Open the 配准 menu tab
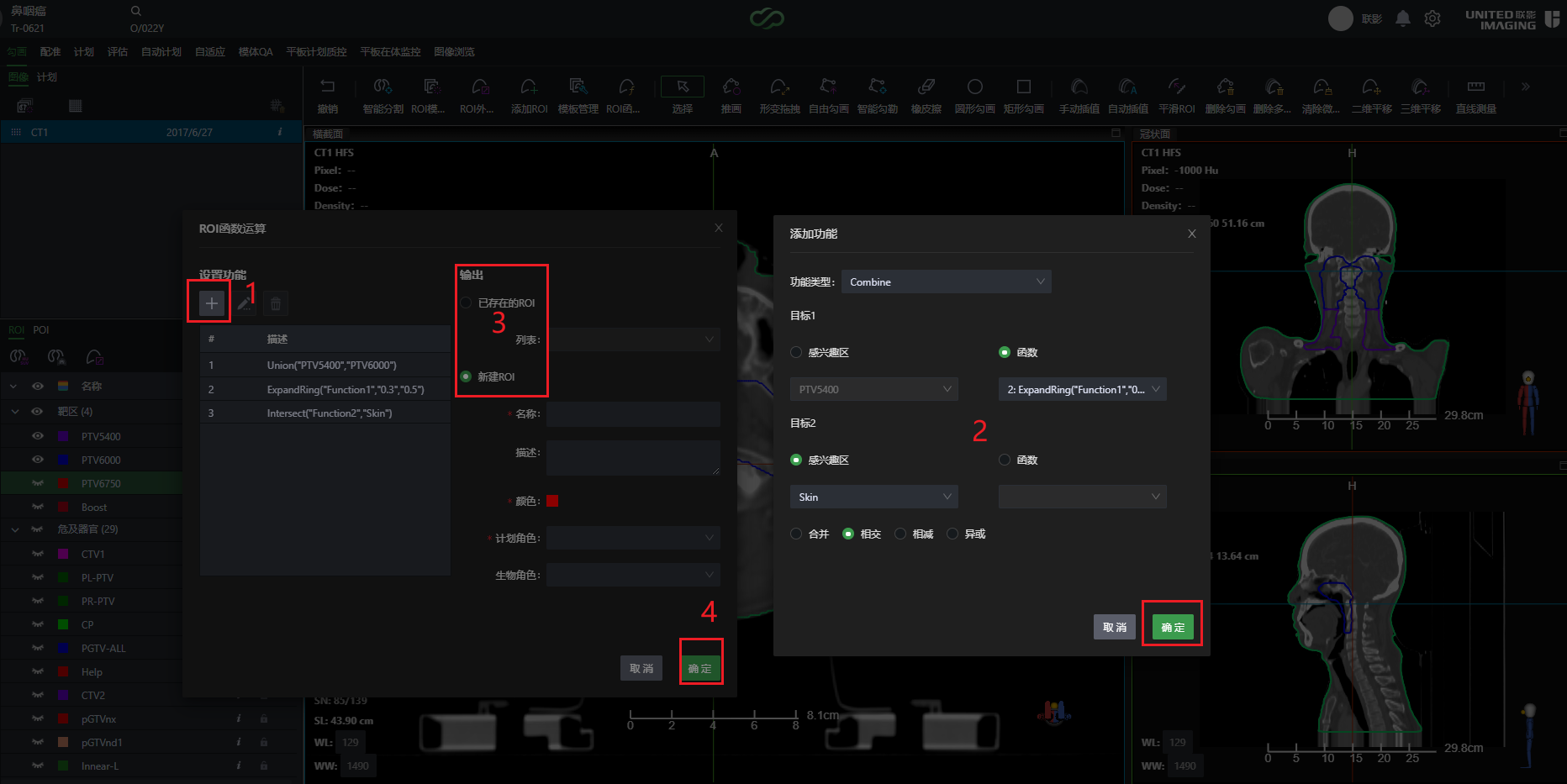The height and width of the screenshot is (784, 1567). [x=50, y=52]
